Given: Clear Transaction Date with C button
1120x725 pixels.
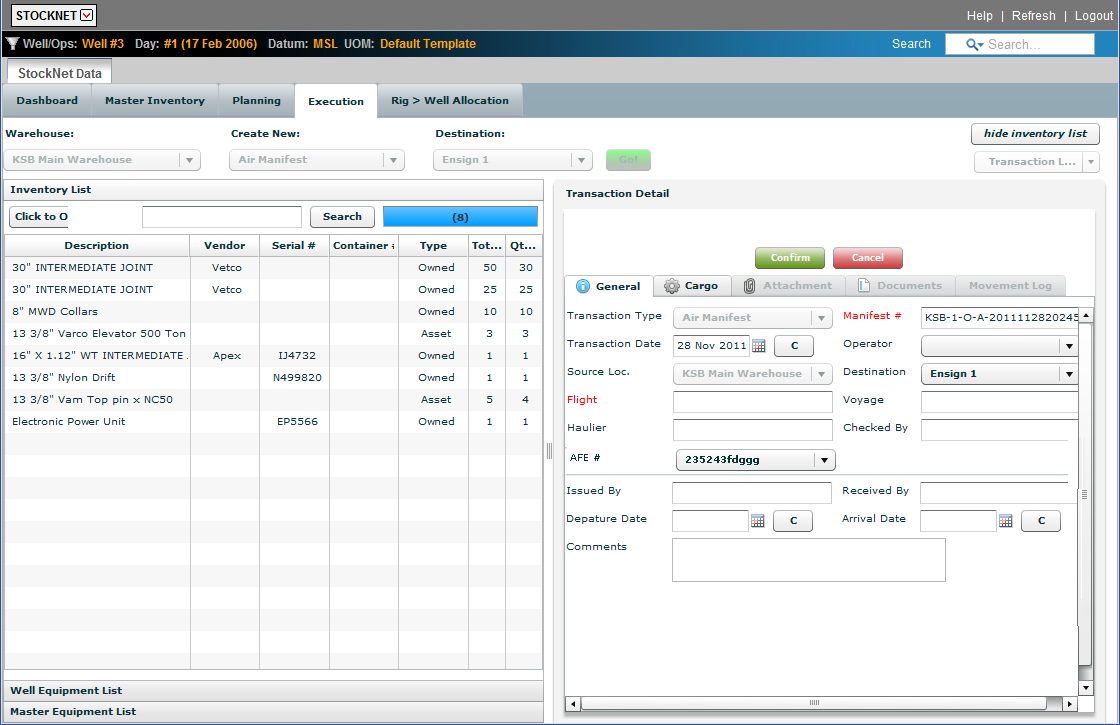Looking at the screenshot, I should pos(794,346).
